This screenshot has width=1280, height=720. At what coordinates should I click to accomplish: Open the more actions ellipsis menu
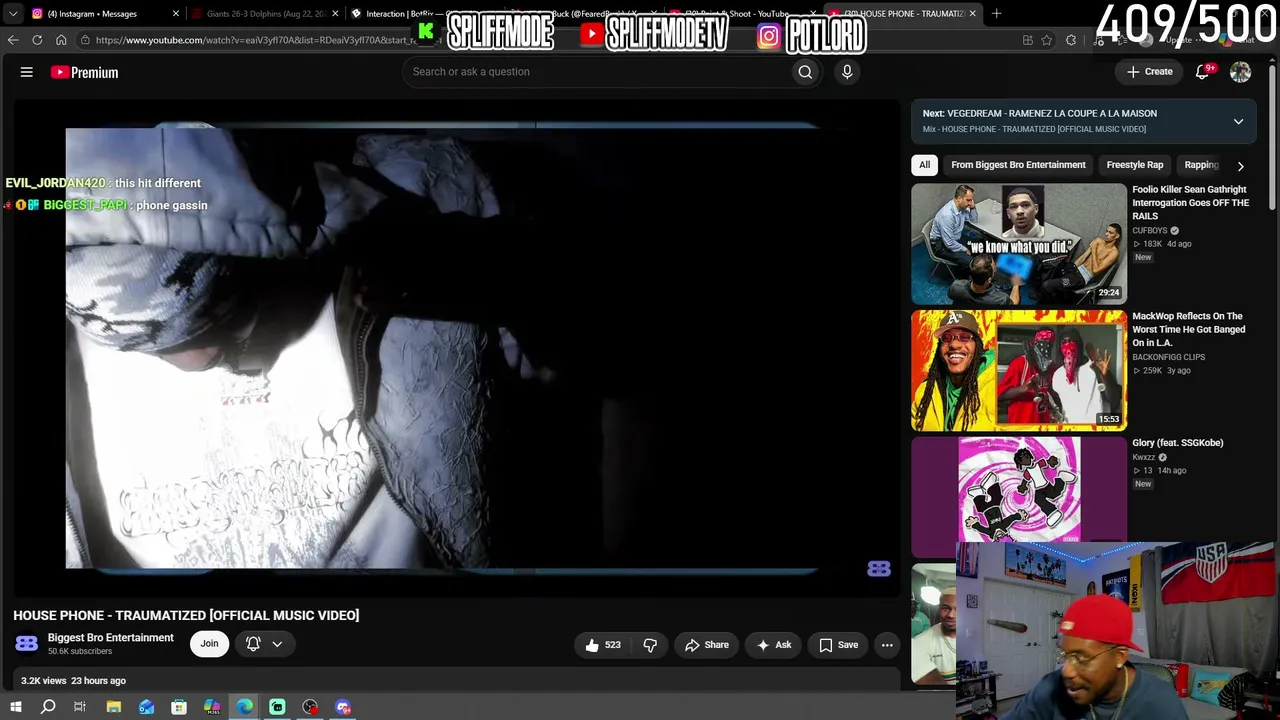(887, 645)
